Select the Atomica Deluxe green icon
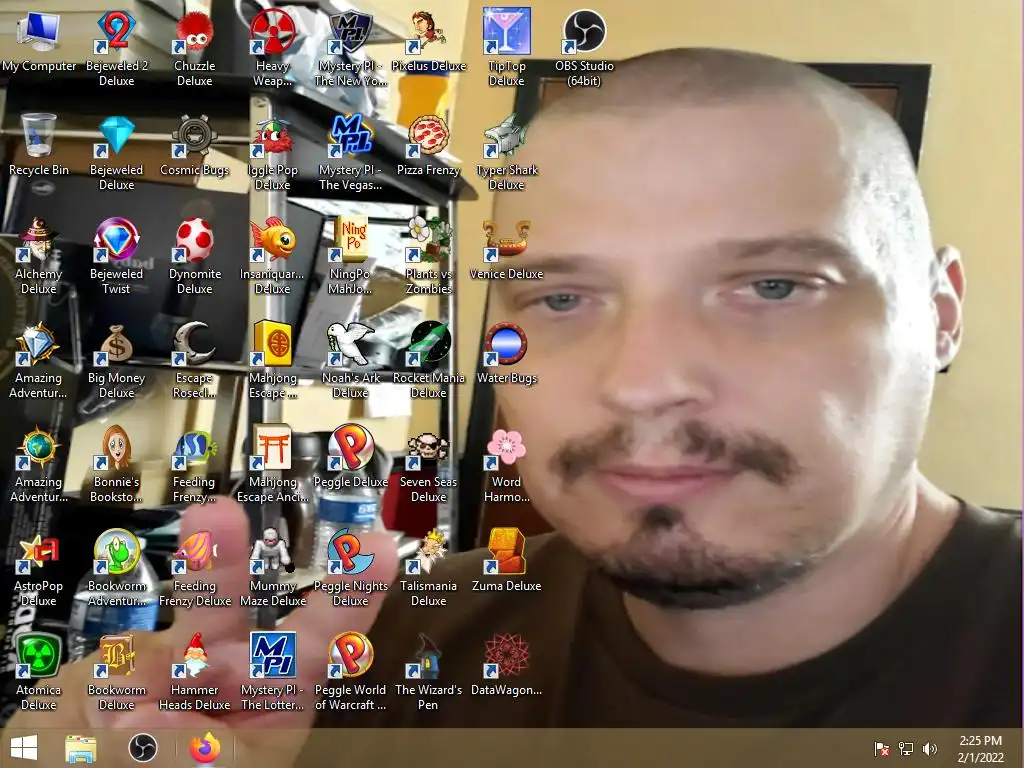 click(39, 672)
